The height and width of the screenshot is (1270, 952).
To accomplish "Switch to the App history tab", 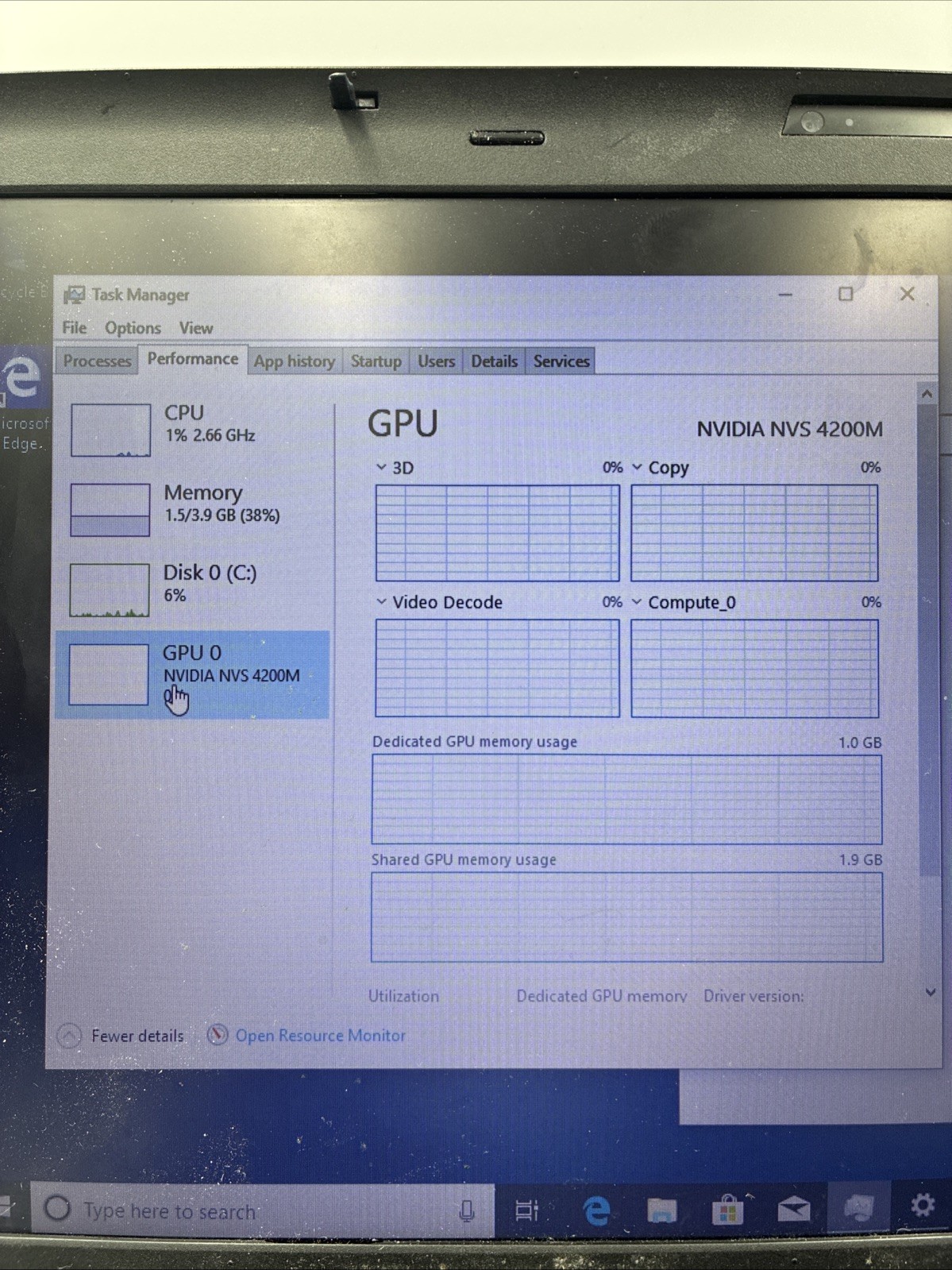I will 295,361.
